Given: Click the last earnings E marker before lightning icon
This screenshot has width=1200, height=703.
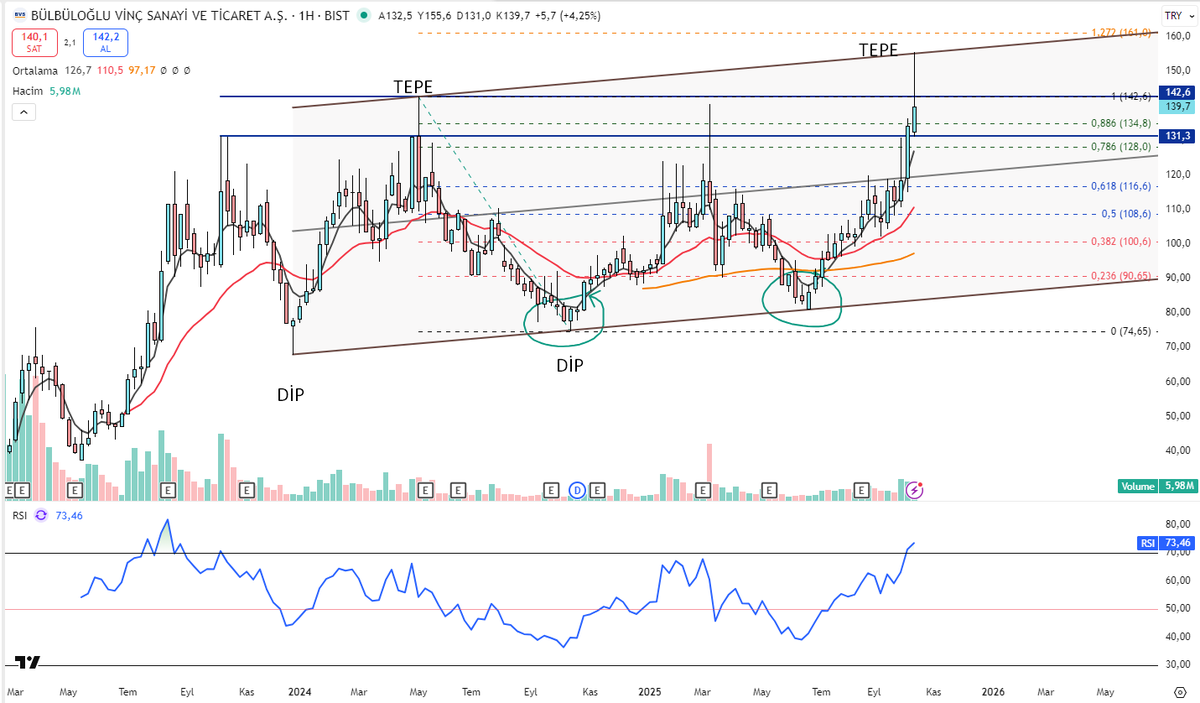Looking at the screenshot, I should click(x=863, y=490).
